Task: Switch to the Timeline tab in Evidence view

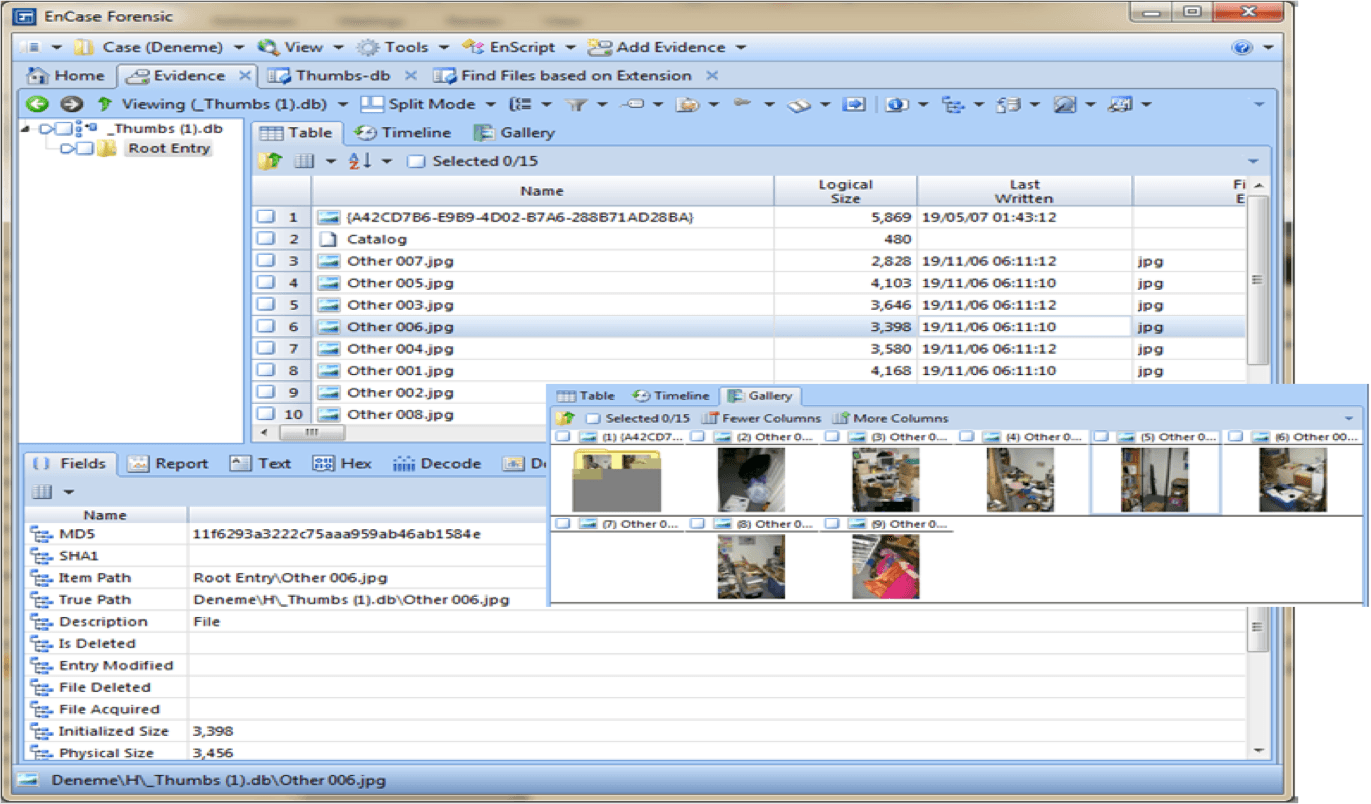Action: (x=404, y=133)
